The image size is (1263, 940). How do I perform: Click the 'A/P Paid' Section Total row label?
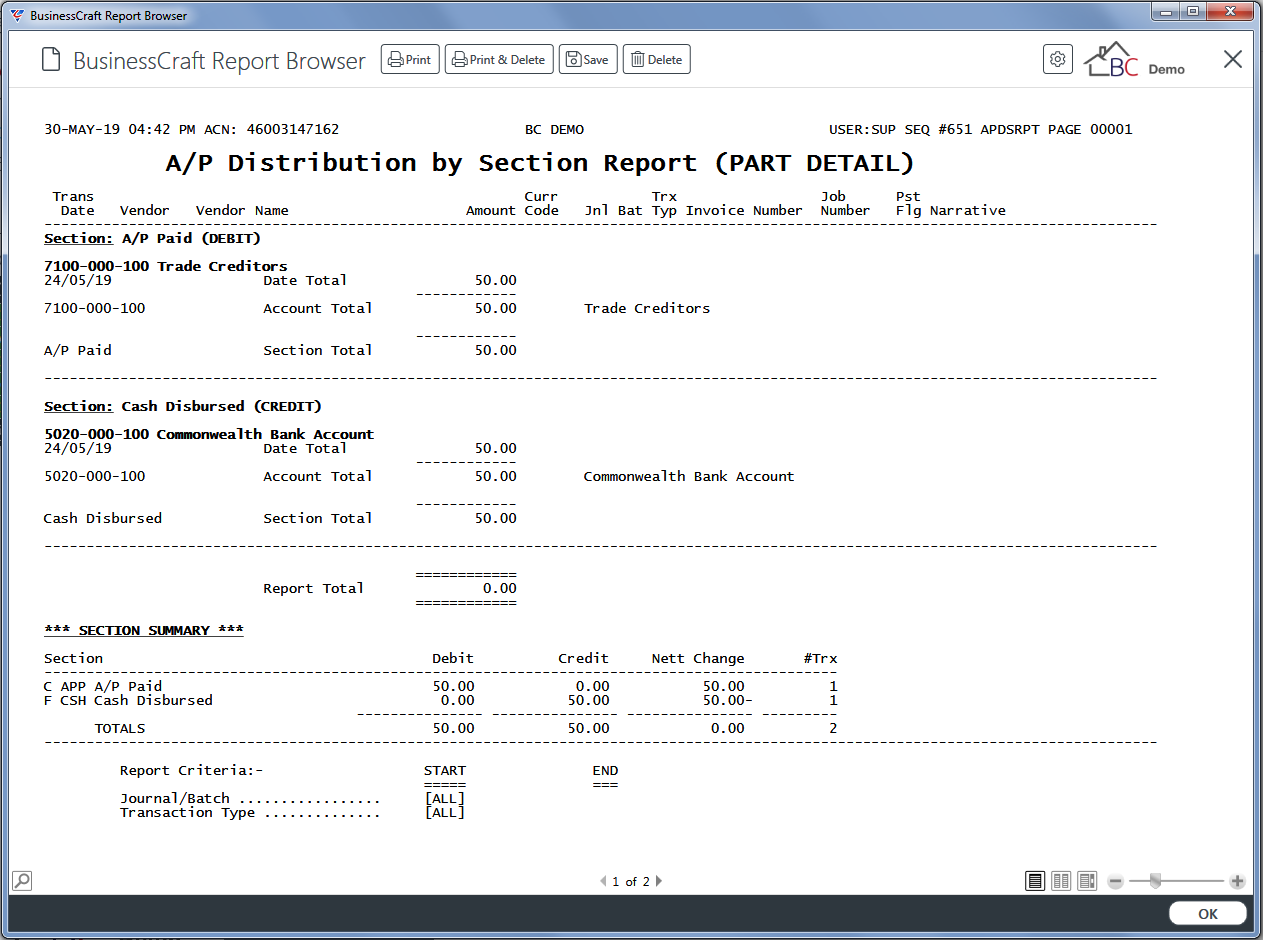tap(78, 350)
